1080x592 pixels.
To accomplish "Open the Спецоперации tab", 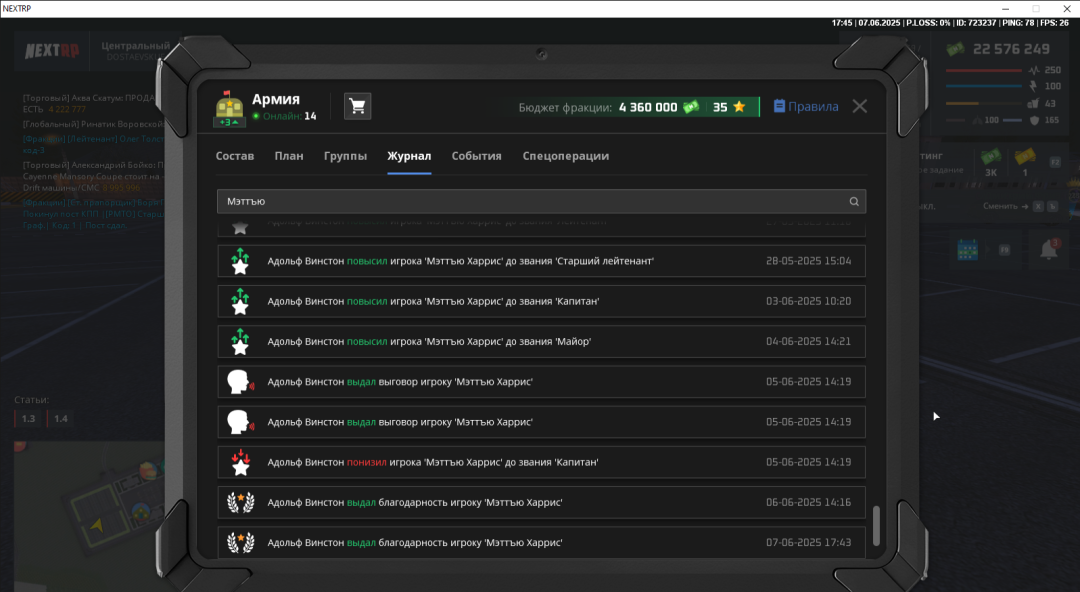I will coord(565,156).
